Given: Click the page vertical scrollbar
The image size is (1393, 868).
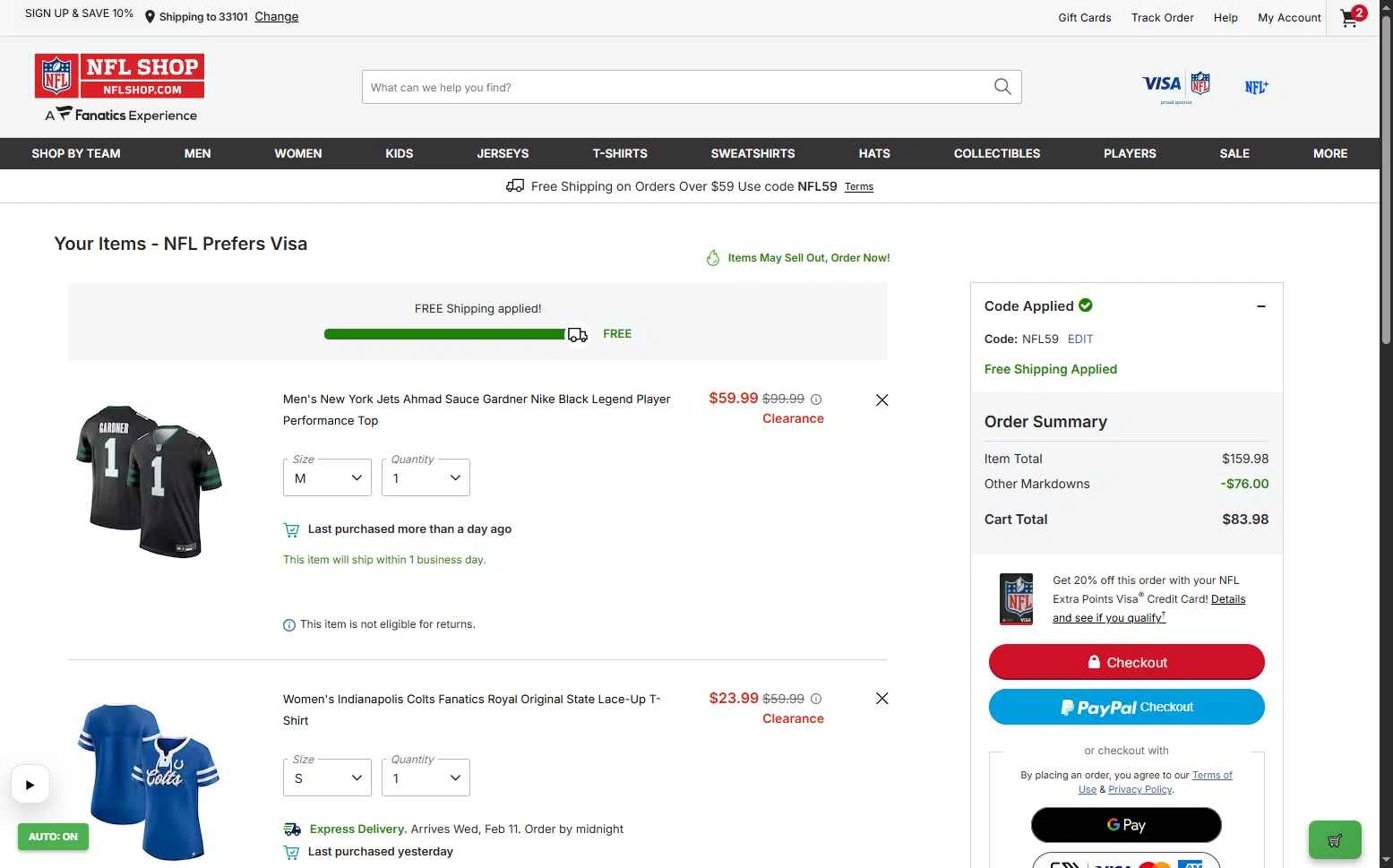Looking at the screenshot, I should 1386,179.
